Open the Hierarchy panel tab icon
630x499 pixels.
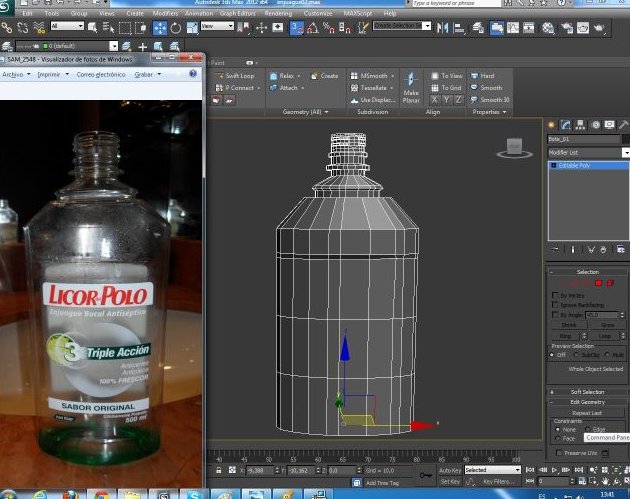click(x=580, y=125)
